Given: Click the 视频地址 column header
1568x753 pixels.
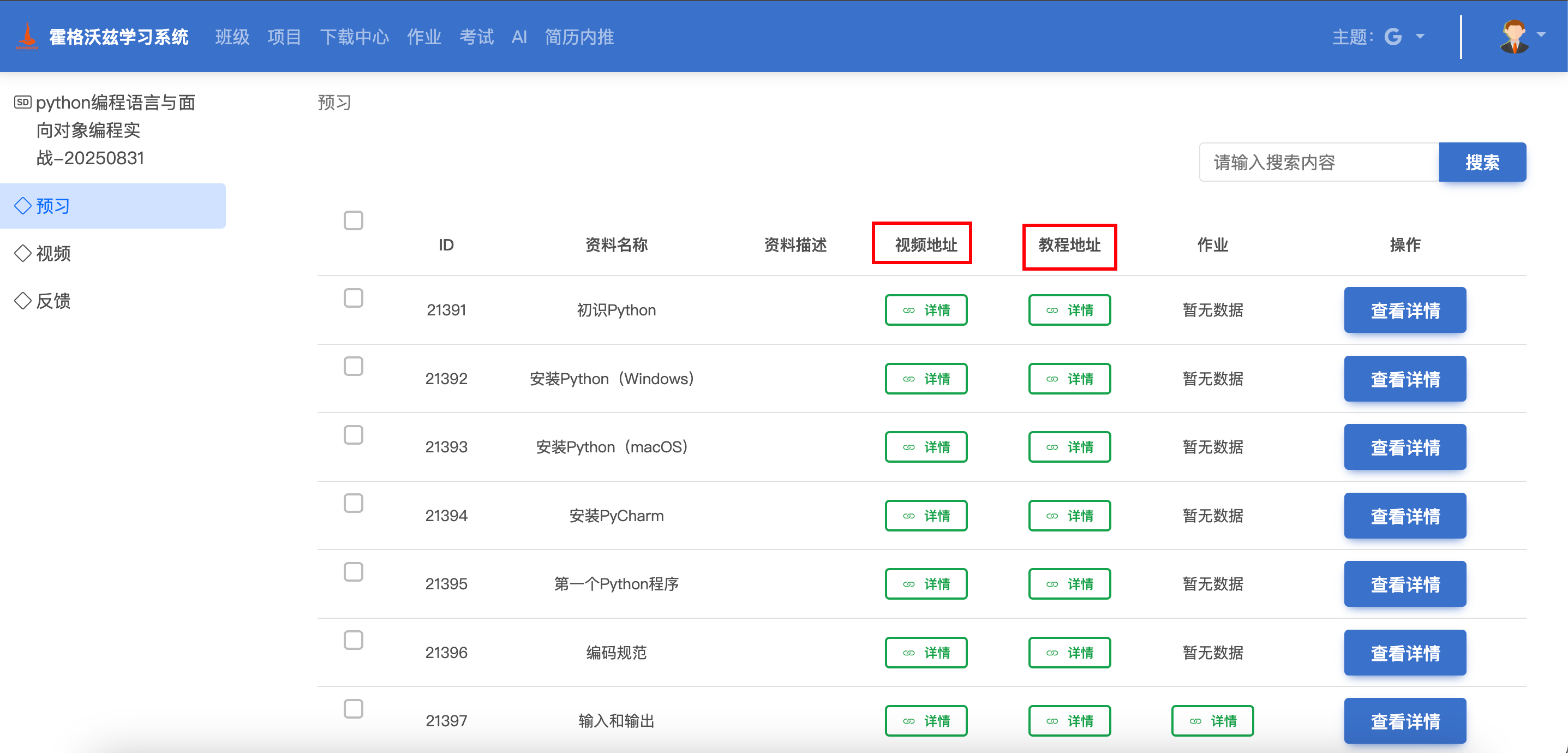Looking at the screenshot, I should tap(926, 244).
